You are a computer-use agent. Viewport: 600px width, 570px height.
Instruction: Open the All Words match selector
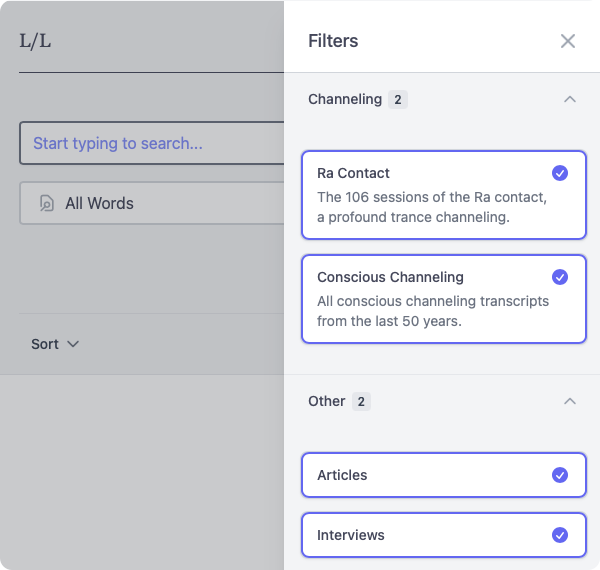coord(152,203)
